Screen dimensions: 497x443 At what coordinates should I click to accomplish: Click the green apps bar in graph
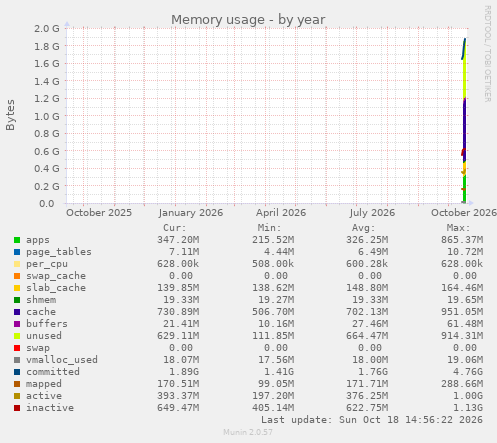point(464,188)
